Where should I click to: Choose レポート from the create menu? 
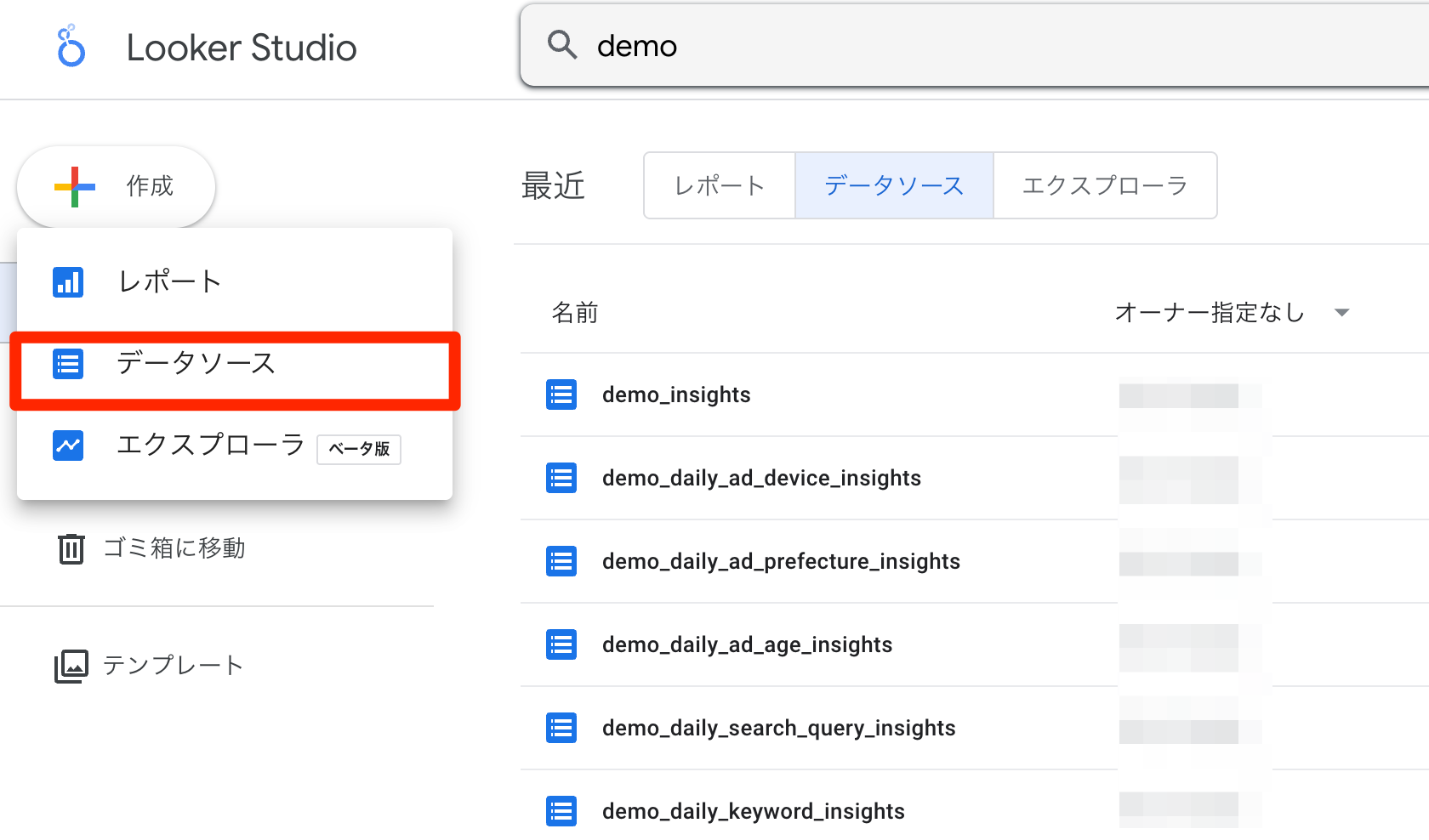point(170,281)
